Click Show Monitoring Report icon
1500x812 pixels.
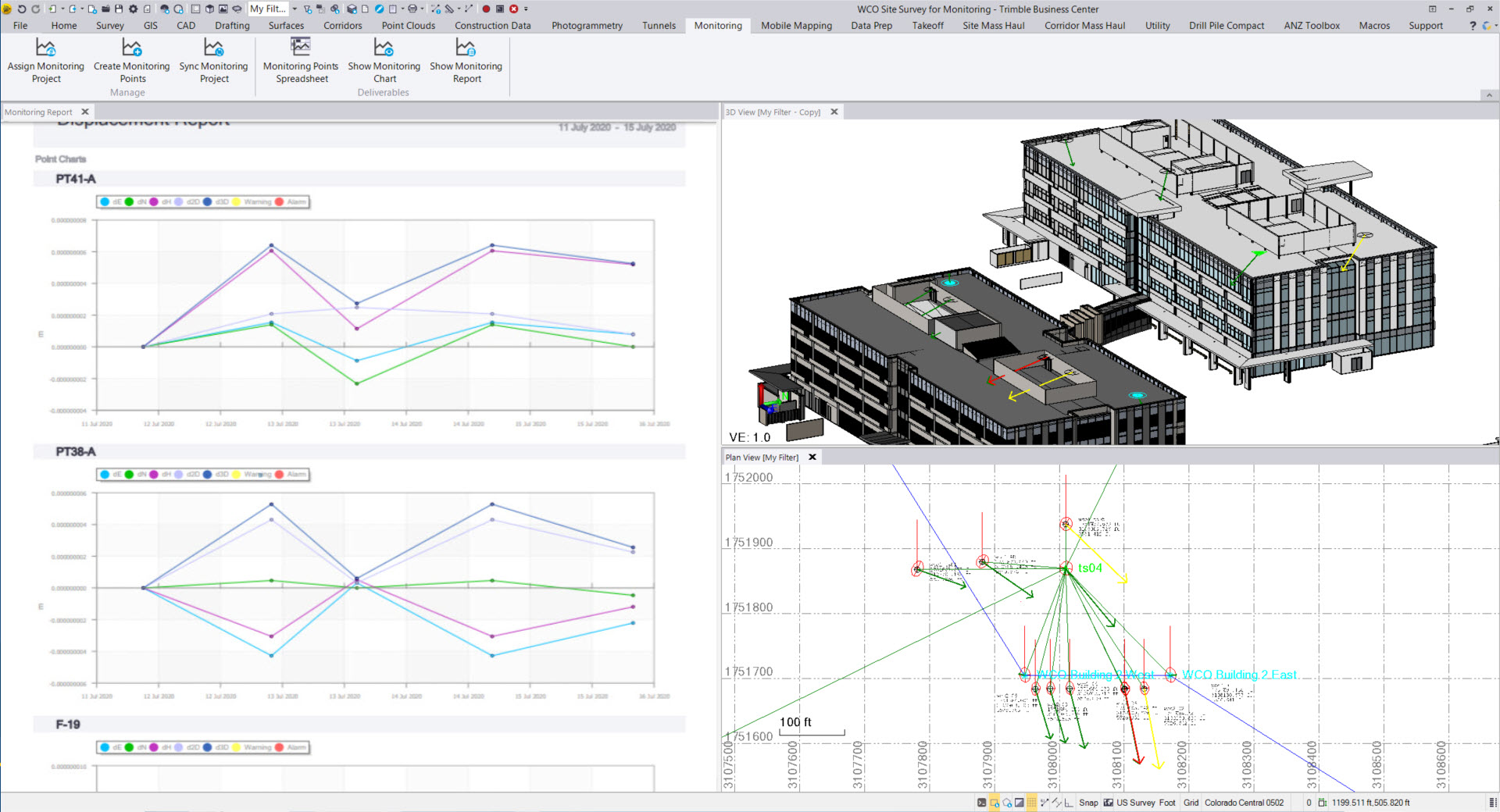466,48
